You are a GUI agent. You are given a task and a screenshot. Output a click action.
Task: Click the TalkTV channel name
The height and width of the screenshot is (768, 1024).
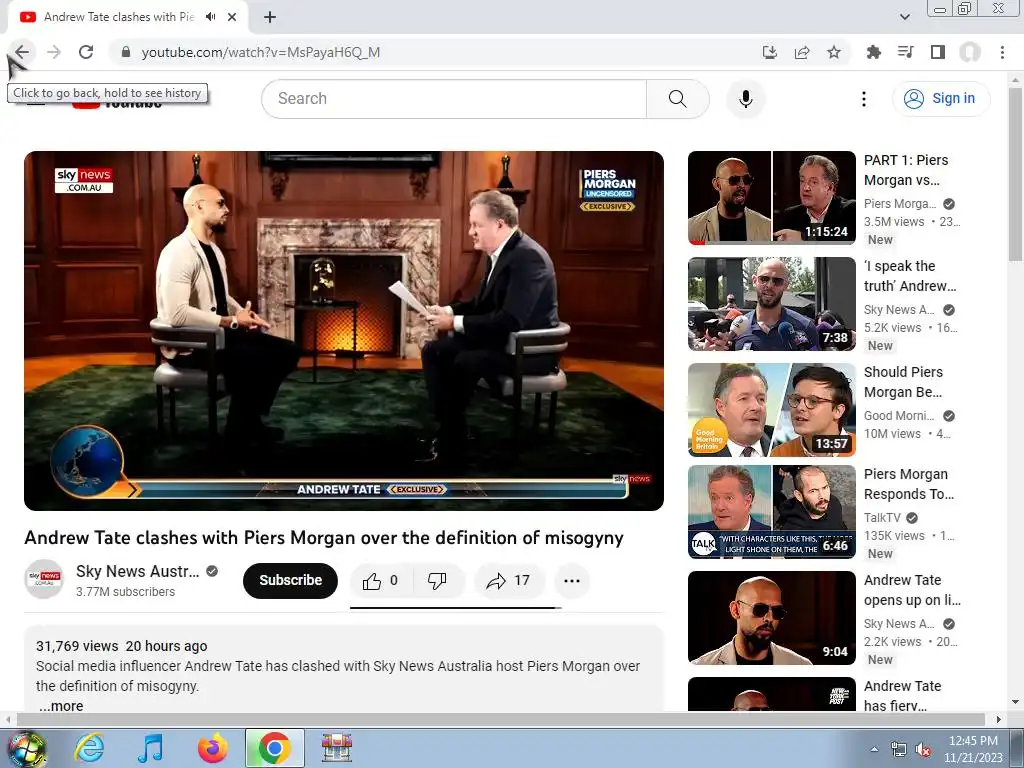(882, 518)
